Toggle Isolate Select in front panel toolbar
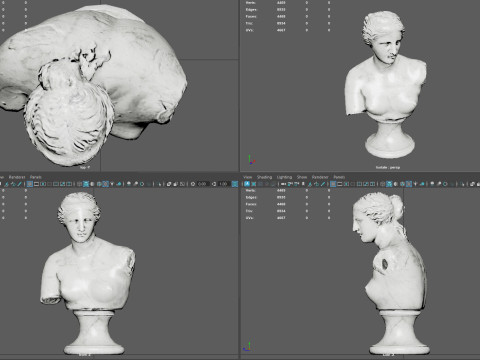The width and height of the screenshot is (480, 360). (159, 184)
